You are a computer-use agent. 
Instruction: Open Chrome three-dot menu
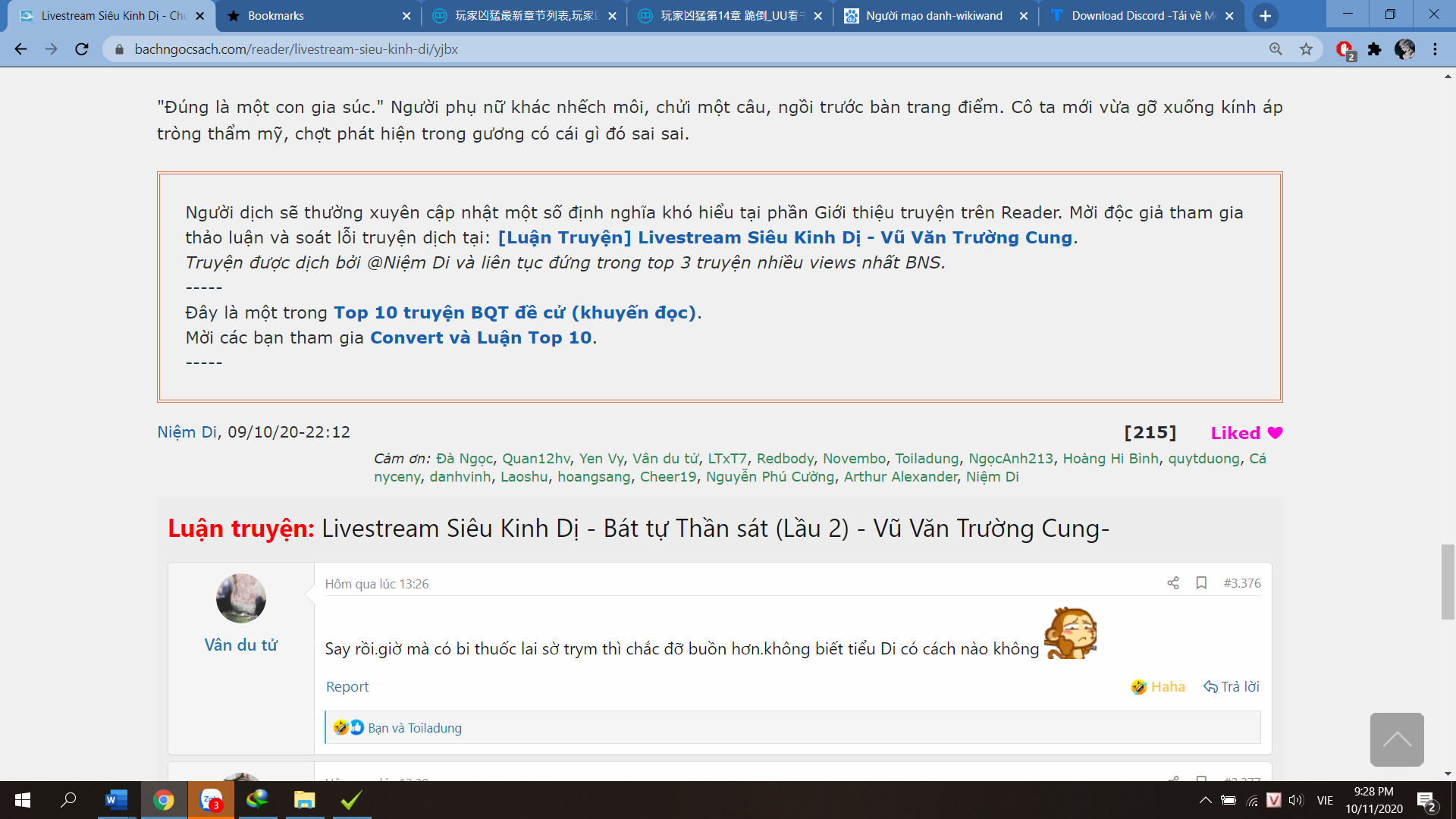(x=1435, y=49)
